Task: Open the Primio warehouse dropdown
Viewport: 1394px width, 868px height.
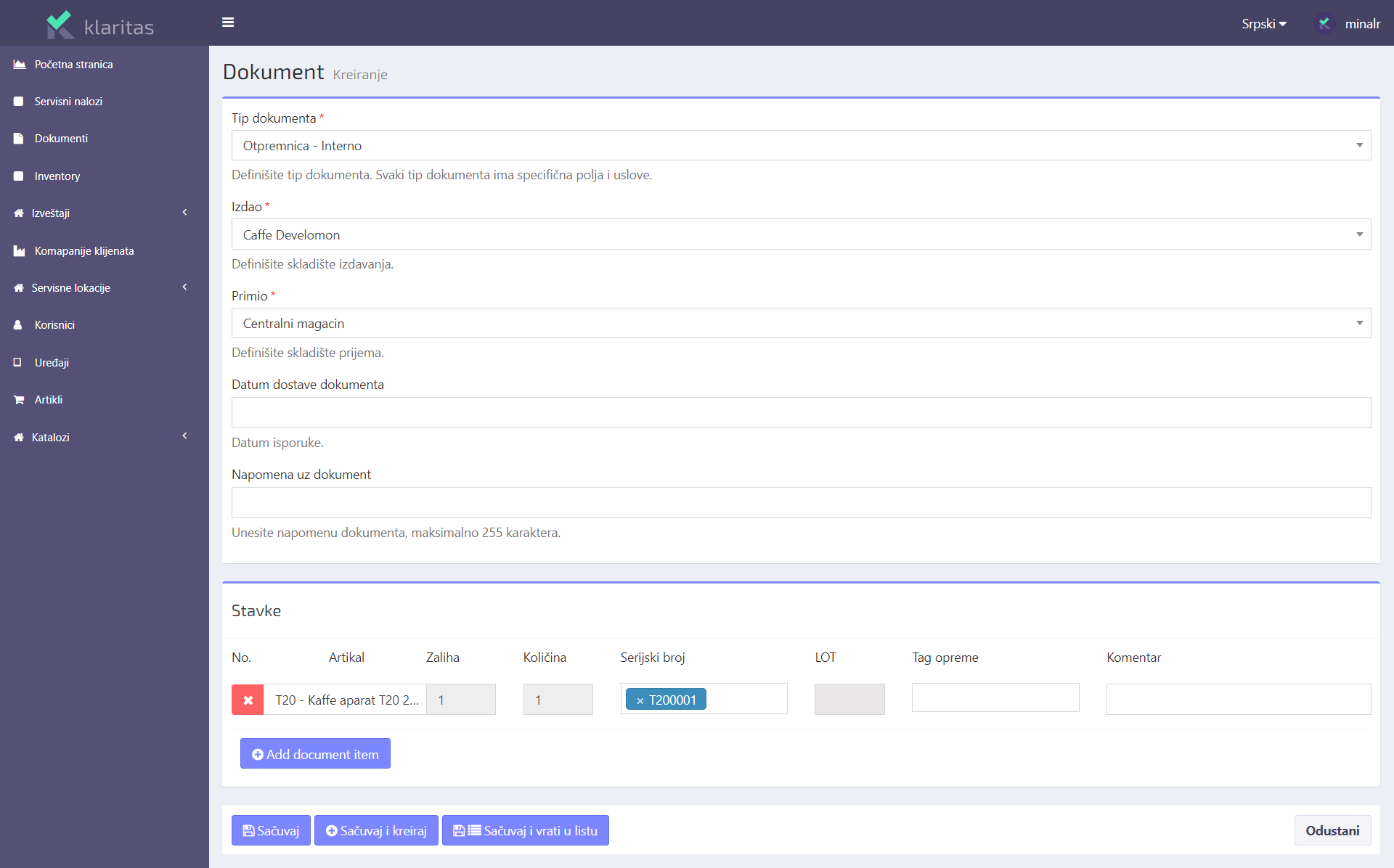Action: (x=801, y=323)
